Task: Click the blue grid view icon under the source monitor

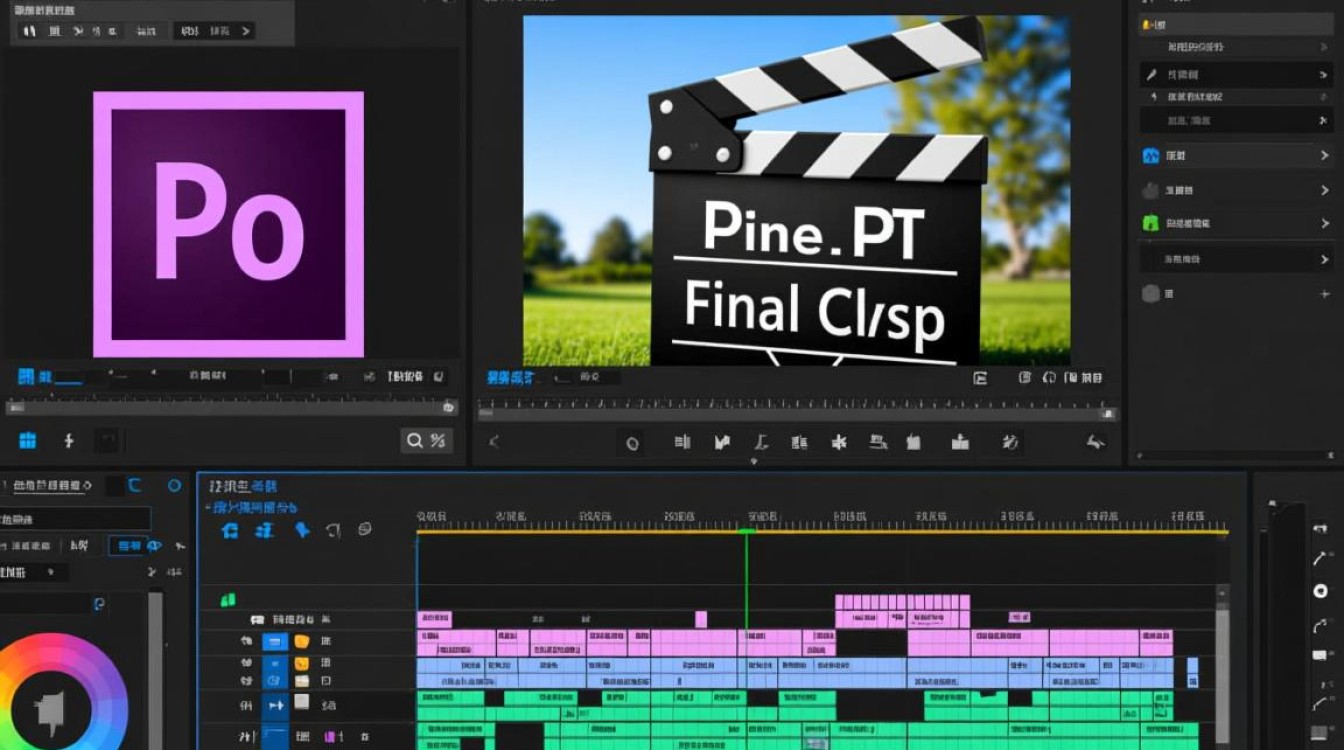Action: 27,440
